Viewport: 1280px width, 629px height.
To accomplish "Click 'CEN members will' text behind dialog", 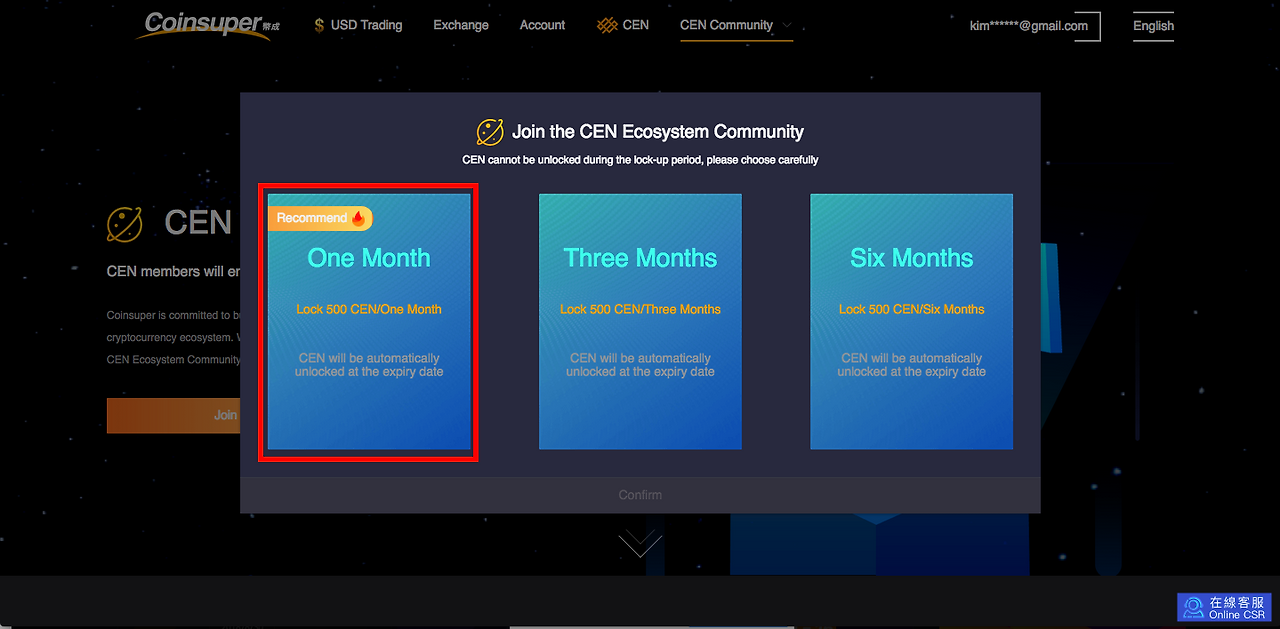I will (x=172, y=272).
